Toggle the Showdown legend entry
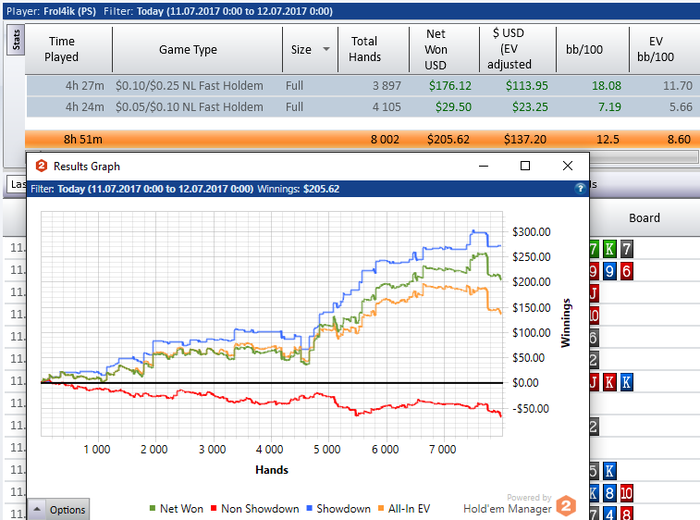The width and height of the screenshot is (700, 520). pyautogui.click(x=338, y=508)
